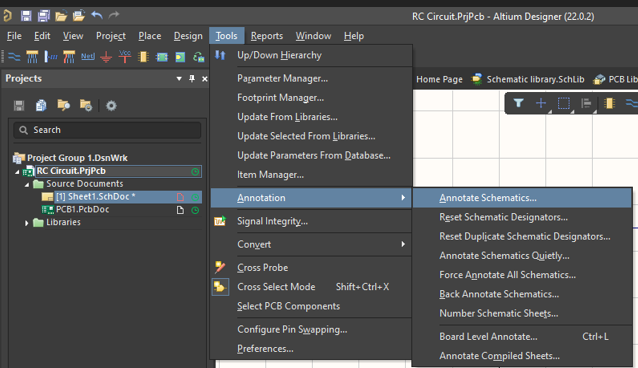Image resolution: width=638 pixels, height=368 pixels.
Task: Click the selection filter funnel icon
Action: point(518,103)
